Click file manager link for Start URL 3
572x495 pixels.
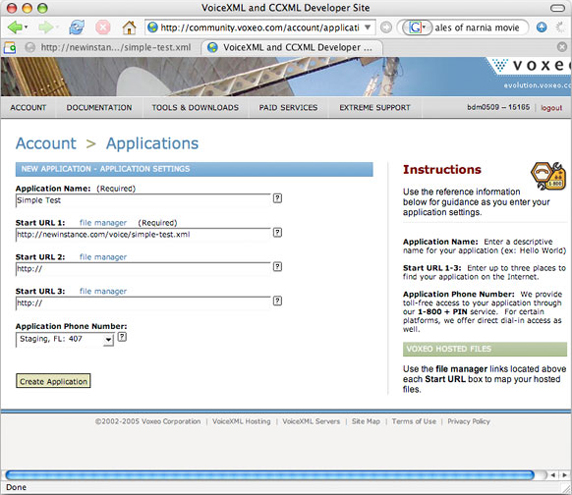[103, 291]
